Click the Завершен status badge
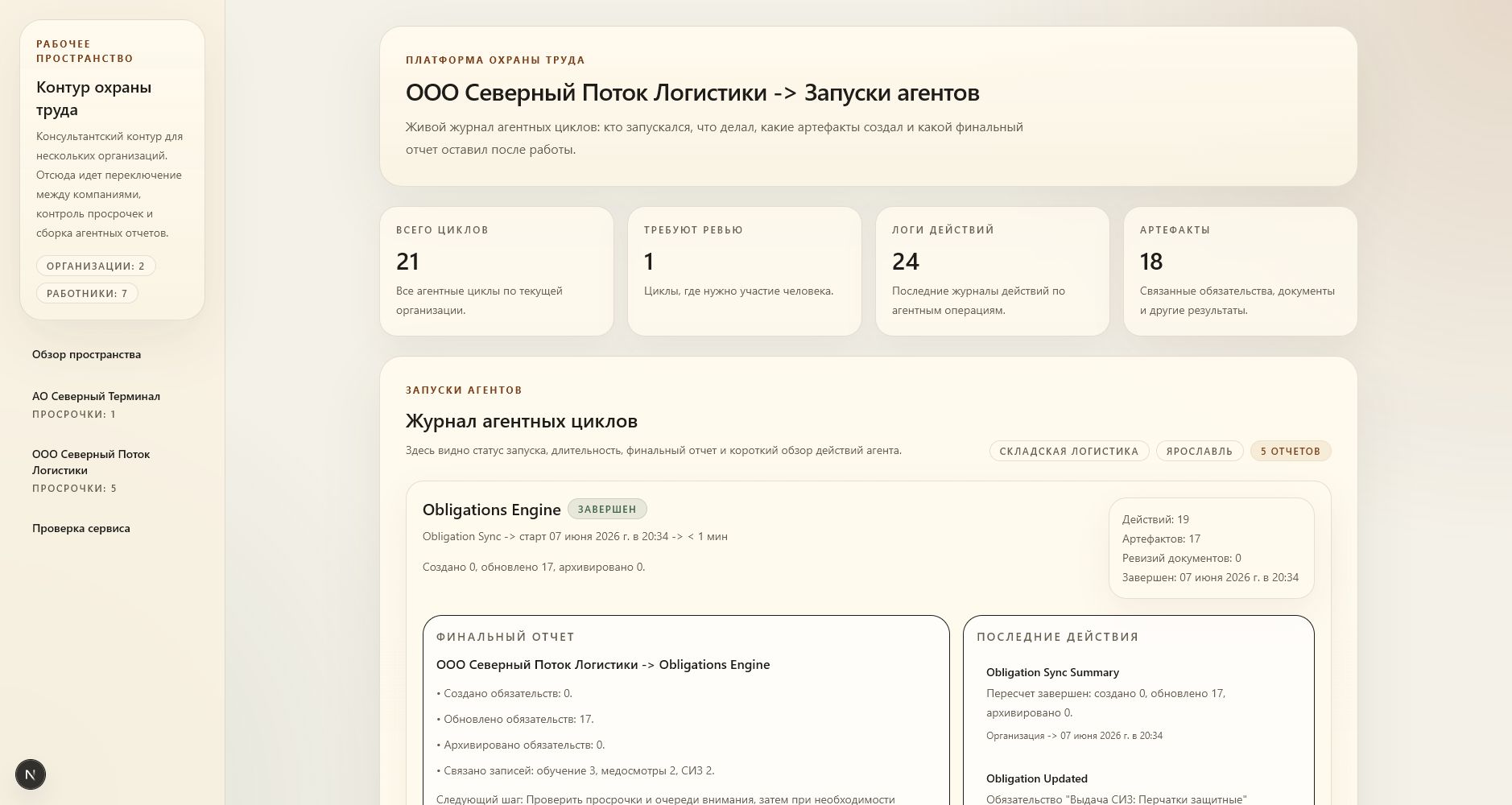The width and height of the screenshot is (1512, 805). click(607, 509)
